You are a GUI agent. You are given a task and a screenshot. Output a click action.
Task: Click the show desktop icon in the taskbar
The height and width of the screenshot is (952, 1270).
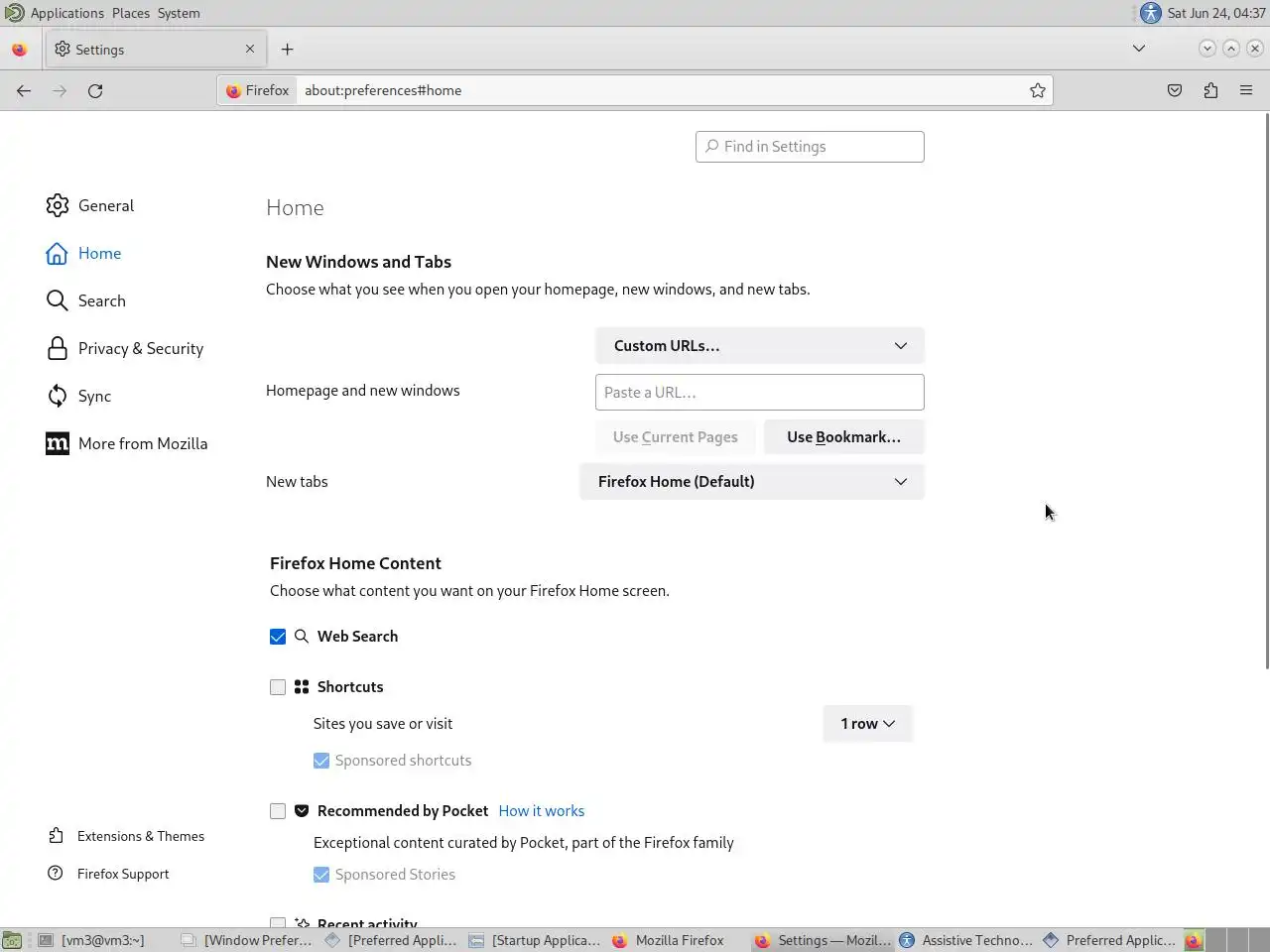[12, 940]
